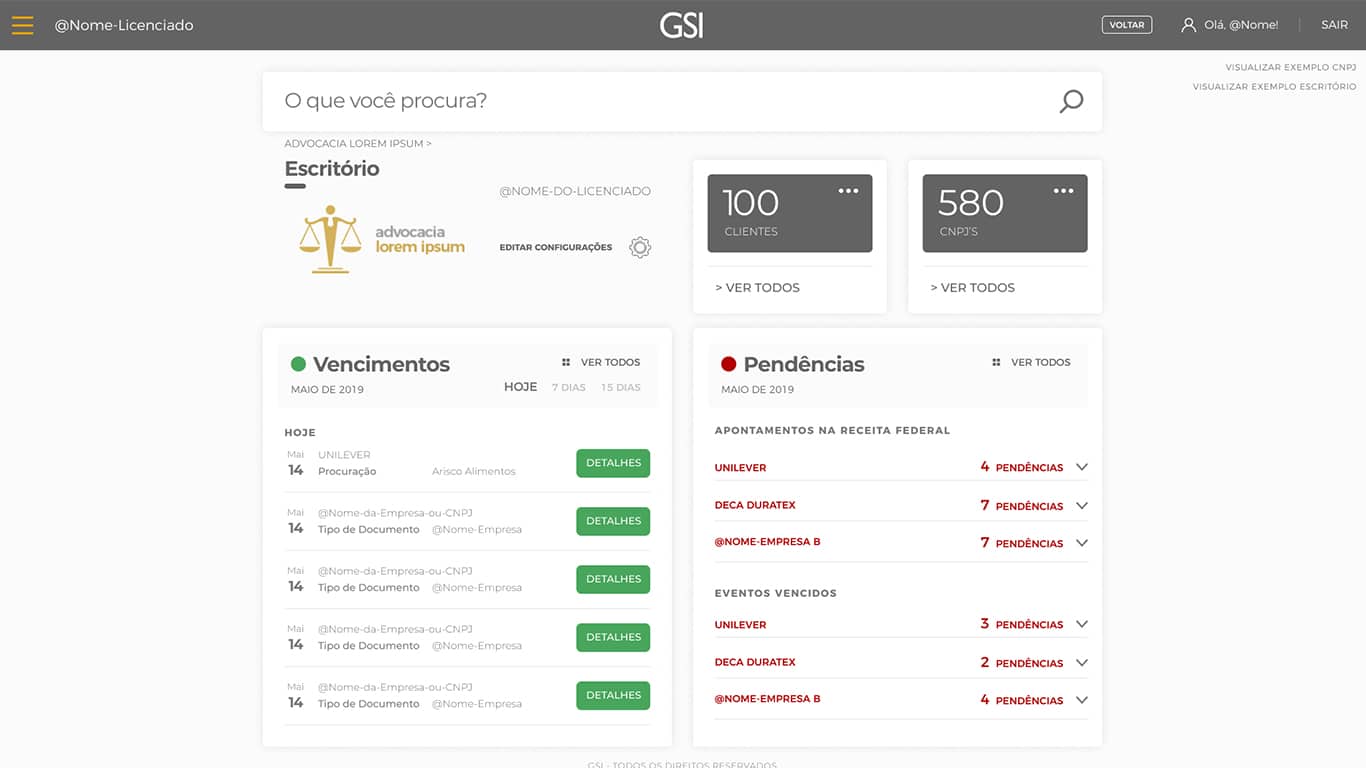The image size is (1366, 768).
Task: Open settings gear next to Editar Configurações
Action: tap(640, 247)
